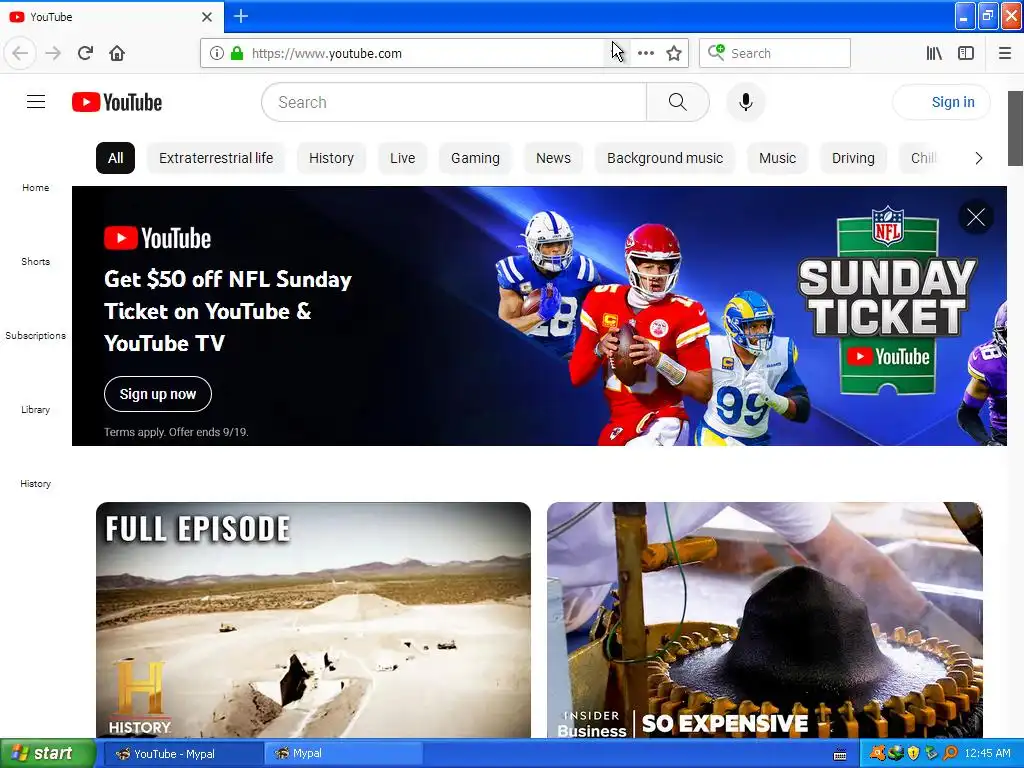This screenshot has width=1024, height=768.
Task: Open the browser hamburger menu
Action: coord(1004,53)
